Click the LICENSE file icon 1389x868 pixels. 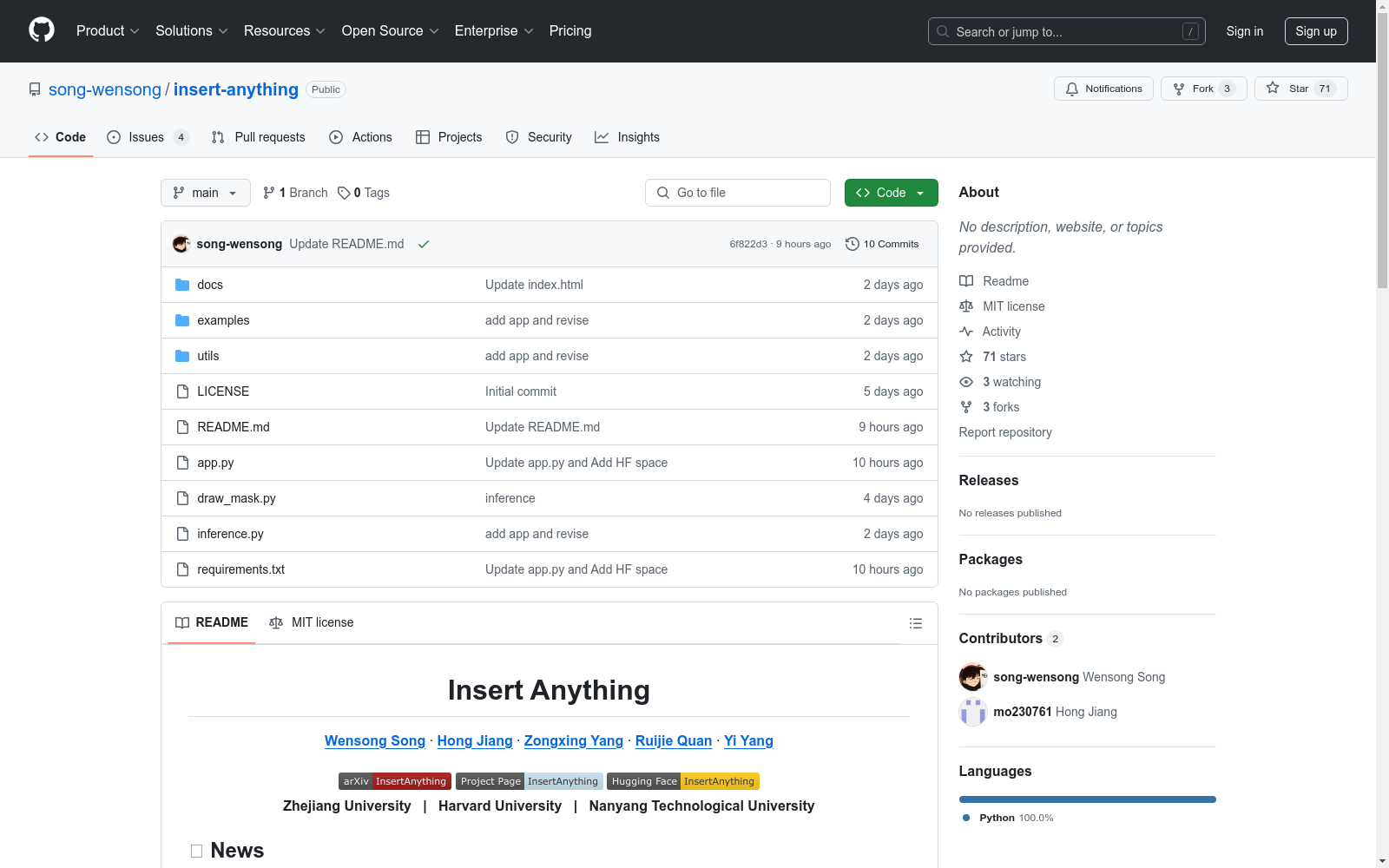182,391
